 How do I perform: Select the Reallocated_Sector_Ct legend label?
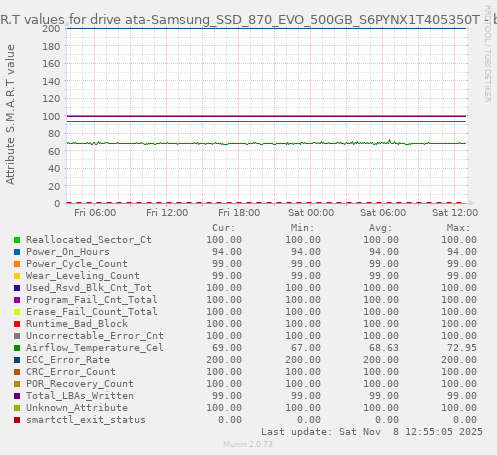click(89, 240)
